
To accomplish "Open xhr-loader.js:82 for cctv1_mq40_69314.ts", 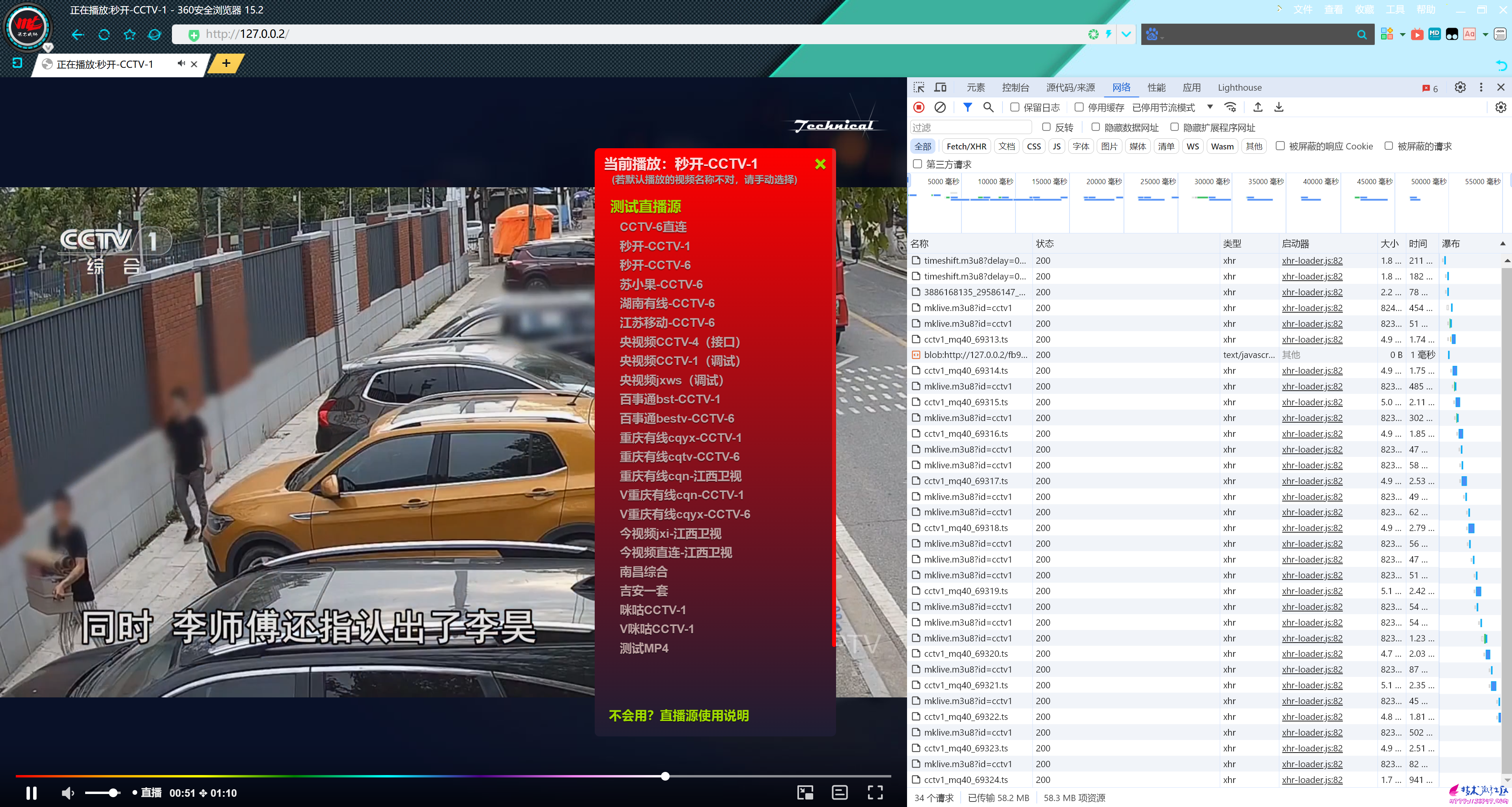I will (1312, 370).
